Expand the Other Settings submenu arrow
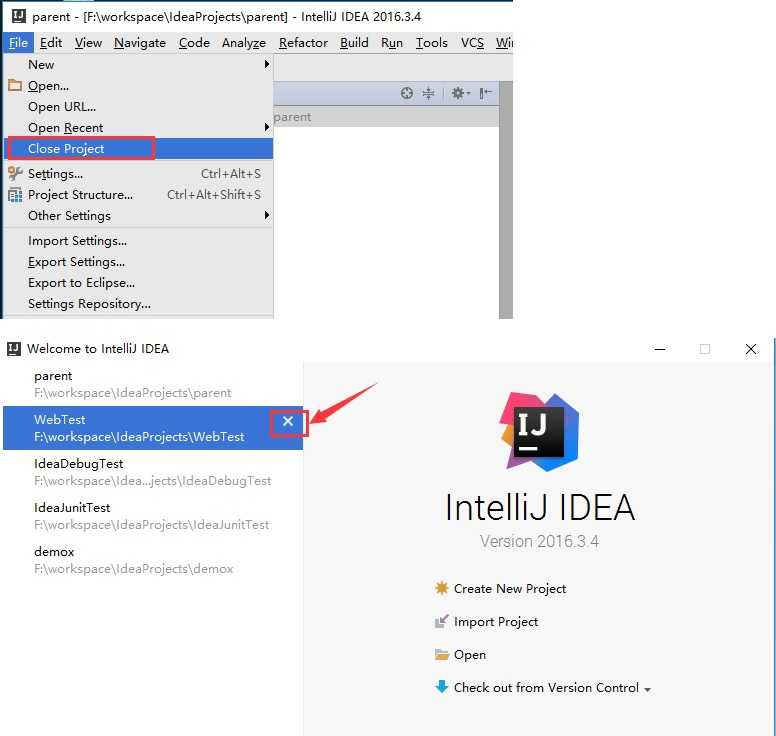Screen dimensions: 776x736 267,215
